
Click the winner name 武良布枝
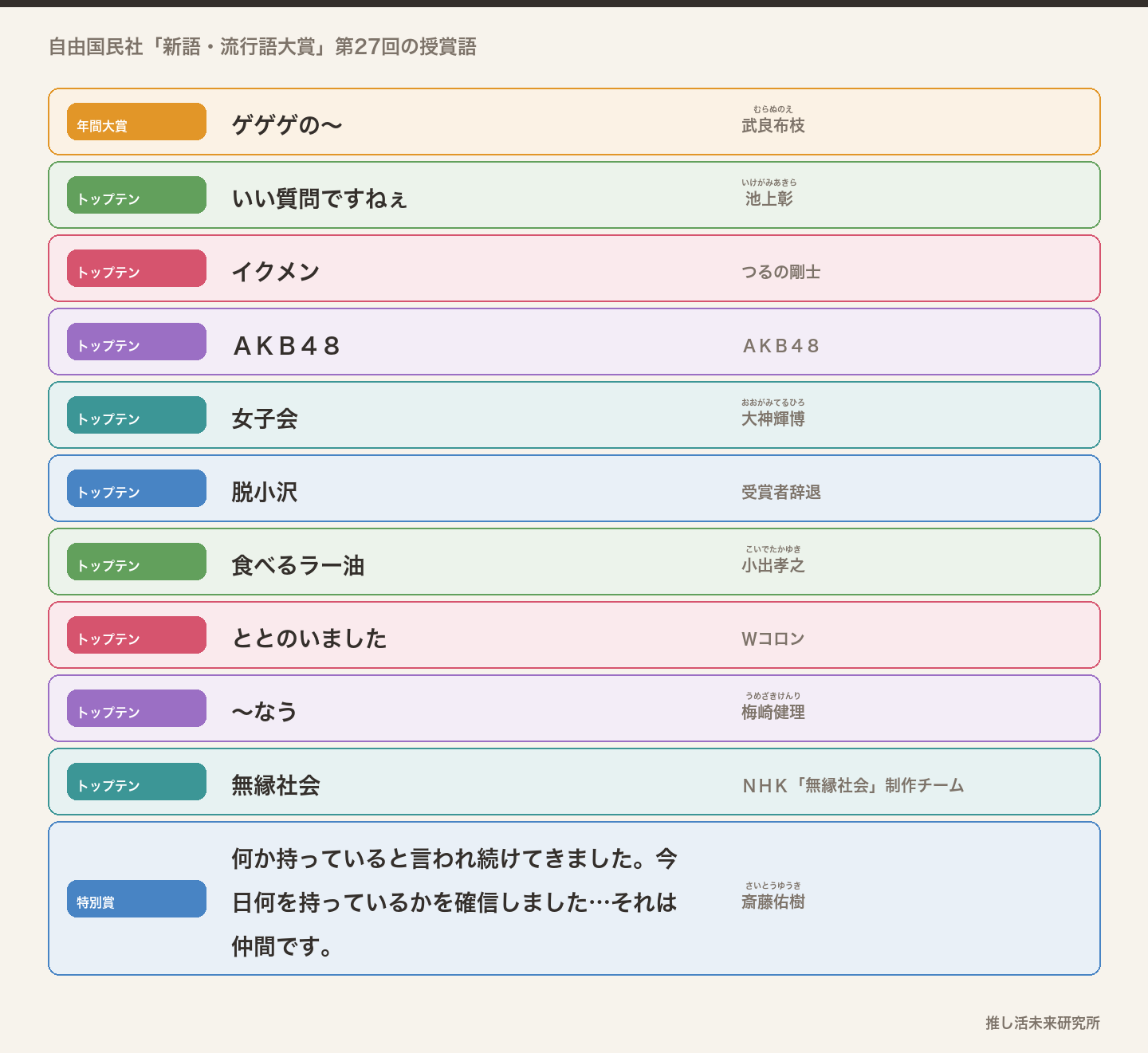click(773, 125)
